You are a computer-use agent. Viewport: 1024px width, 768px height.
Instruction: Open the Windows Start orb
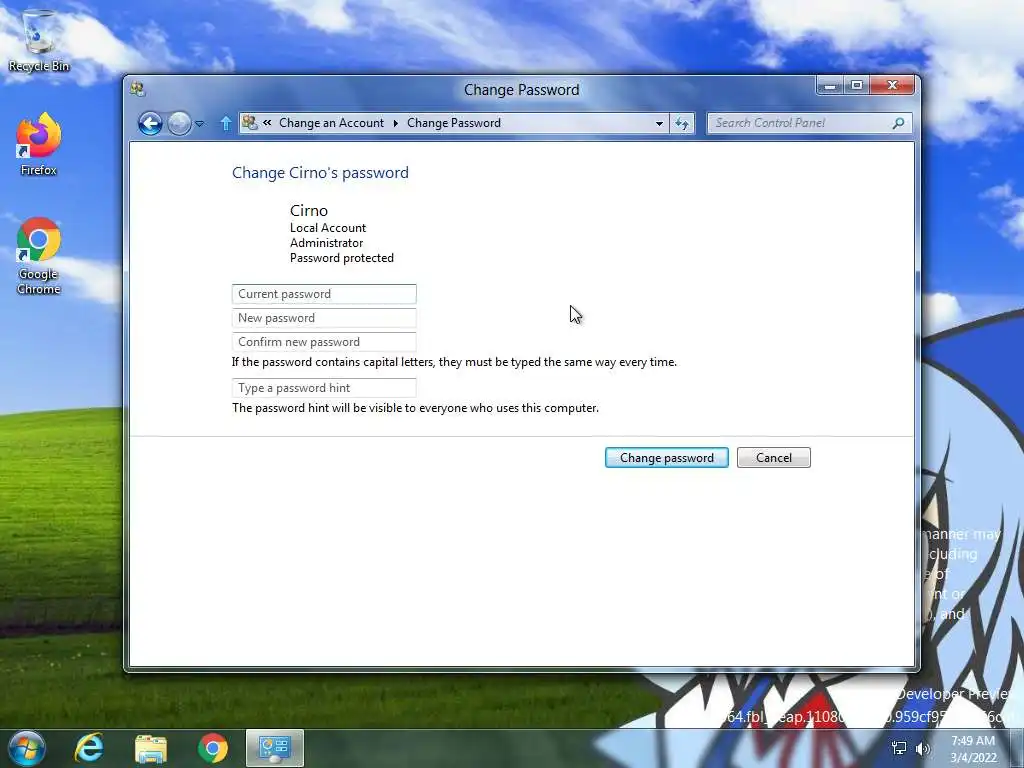(27, 748)
